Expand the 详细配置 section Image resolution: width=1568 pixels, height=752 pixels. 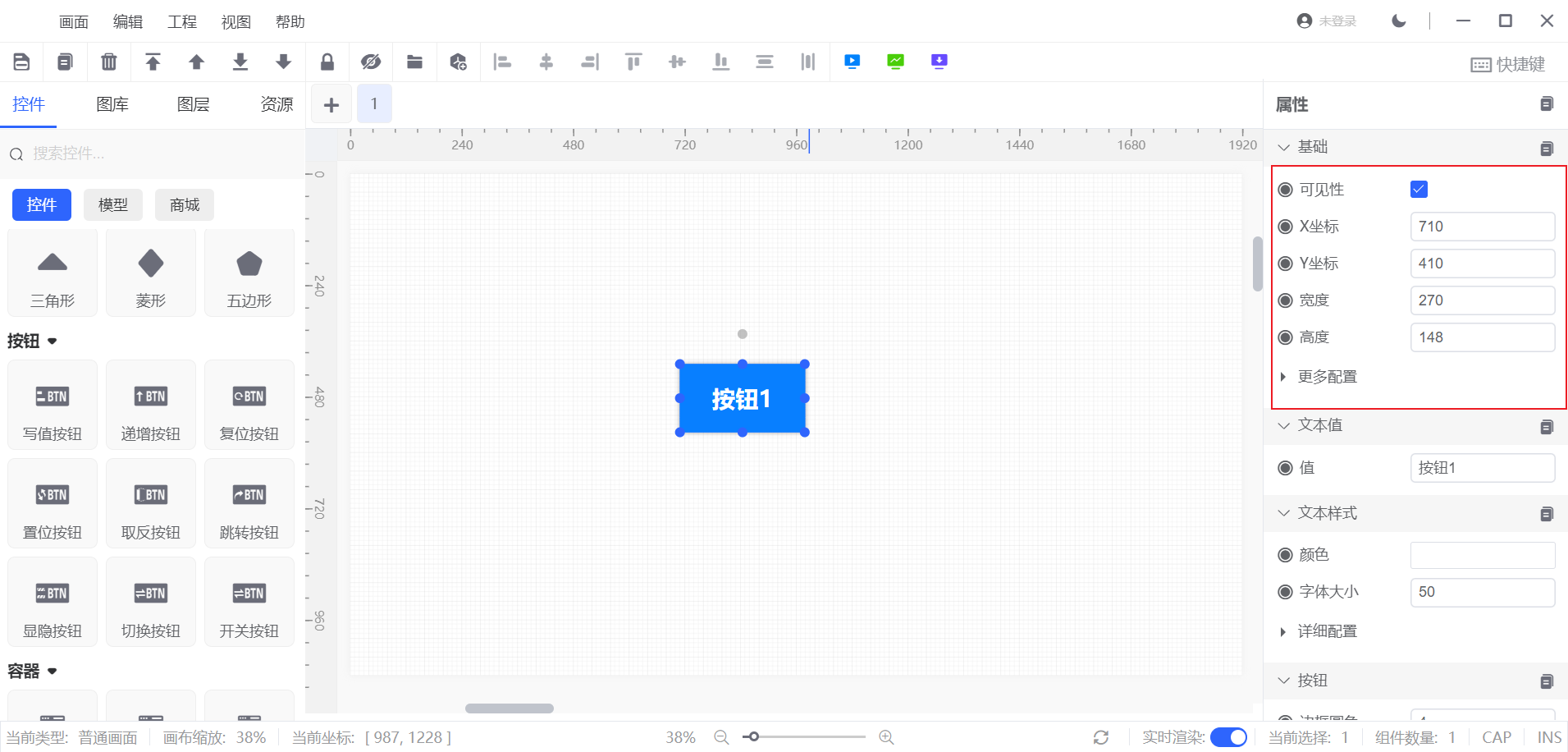click(x=1327, y=631)
